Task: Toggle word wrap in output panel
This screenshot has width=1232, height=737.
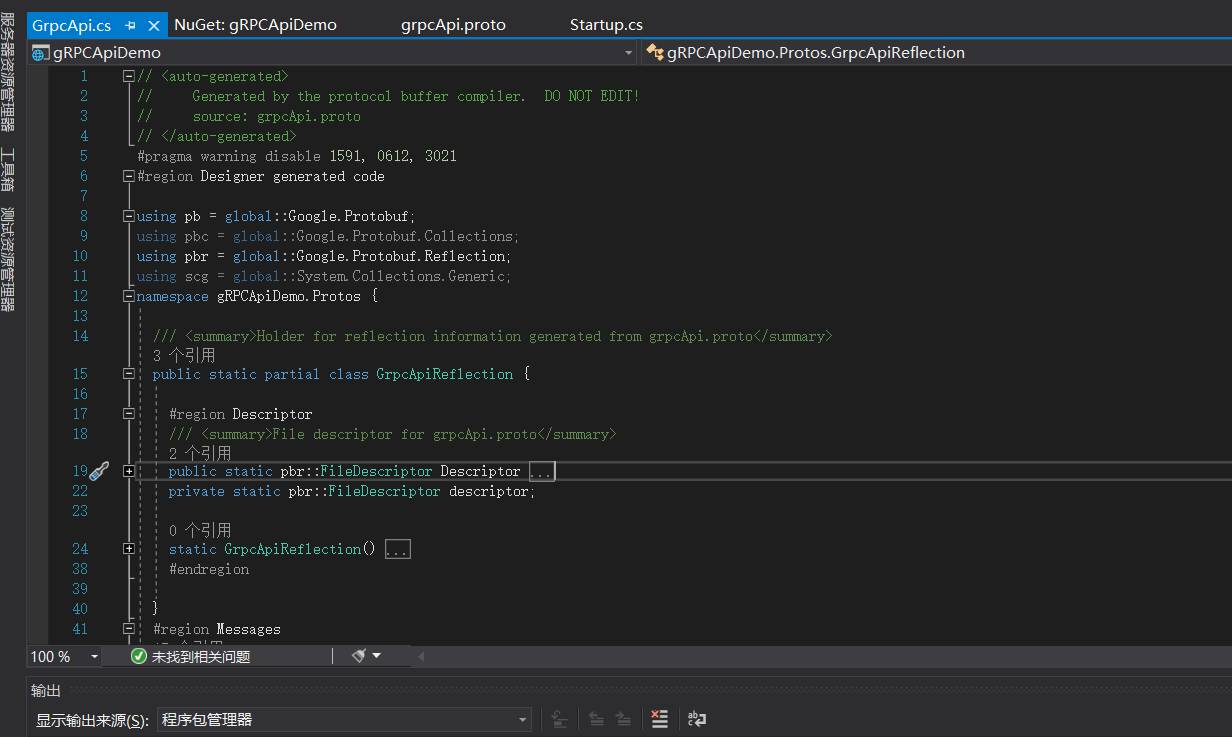Action: (697, 719)
